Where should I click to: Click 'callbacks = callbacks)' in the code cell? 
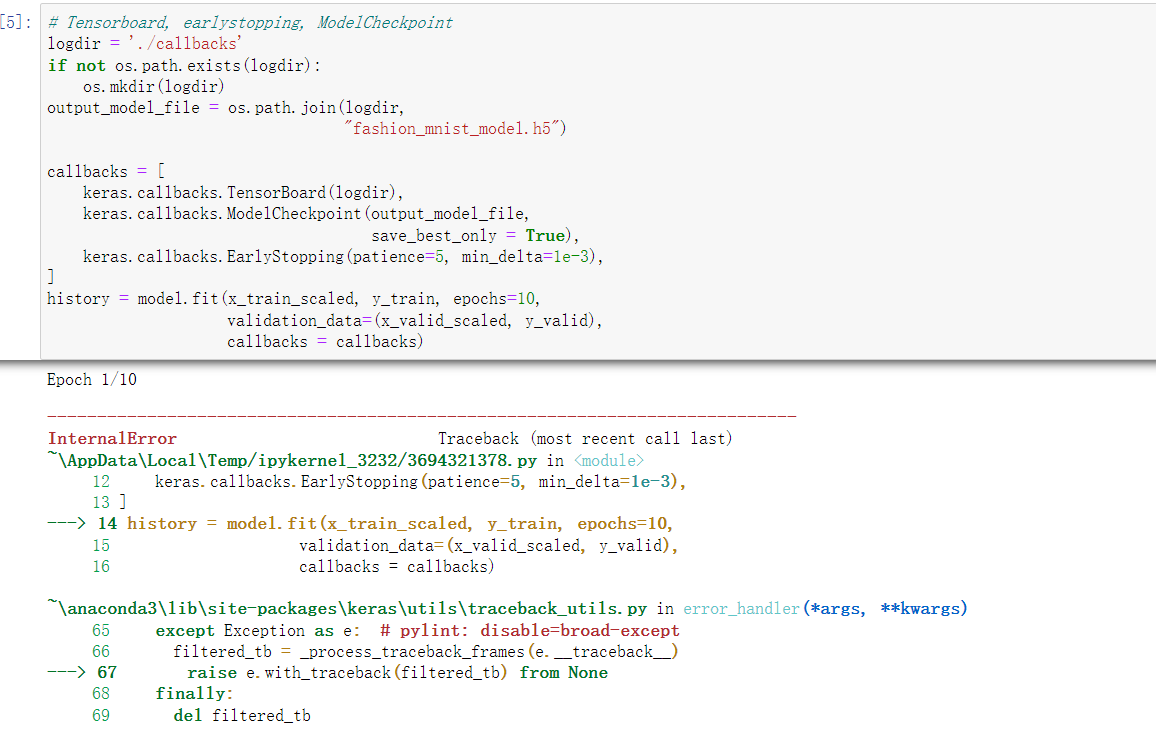pyautogui.click(x=325, y=342)
